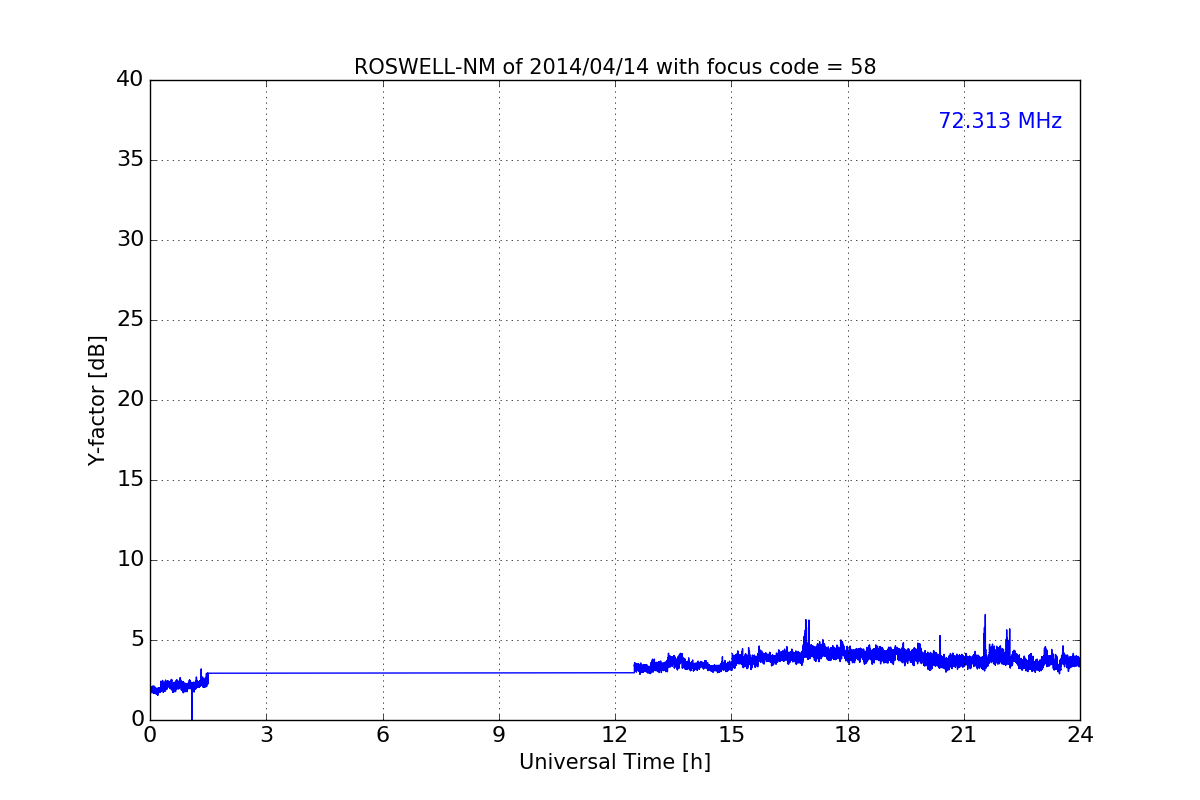Click the y-axis tick label '40'
Screen dimensions: 1200x800
pos(130,80)
